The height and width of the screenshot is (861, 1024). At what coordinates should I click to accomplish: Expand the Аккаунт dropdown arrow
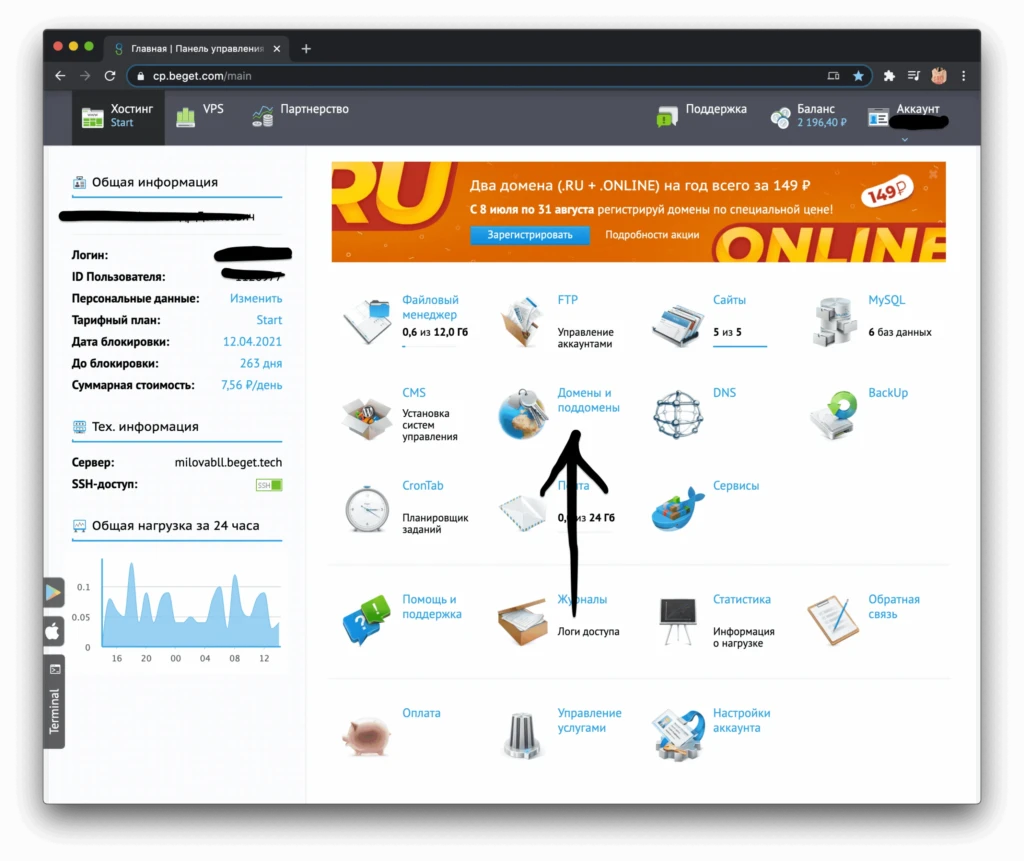click(x=904, y=139)
